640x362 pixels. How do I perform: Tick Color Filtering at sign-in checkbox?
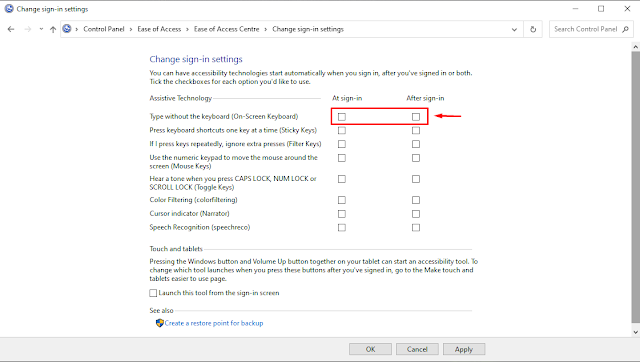(342, 200)
